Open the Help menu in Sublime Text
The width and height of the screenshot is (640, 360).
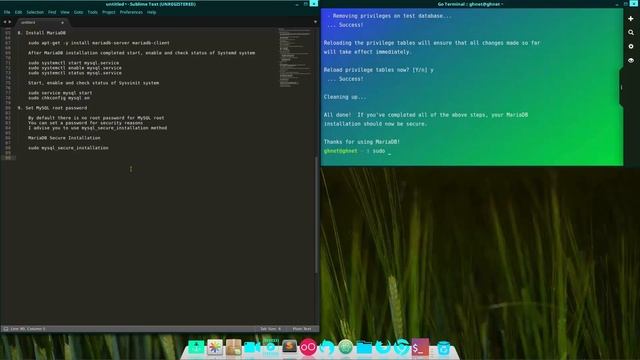[x=151, y=12]
